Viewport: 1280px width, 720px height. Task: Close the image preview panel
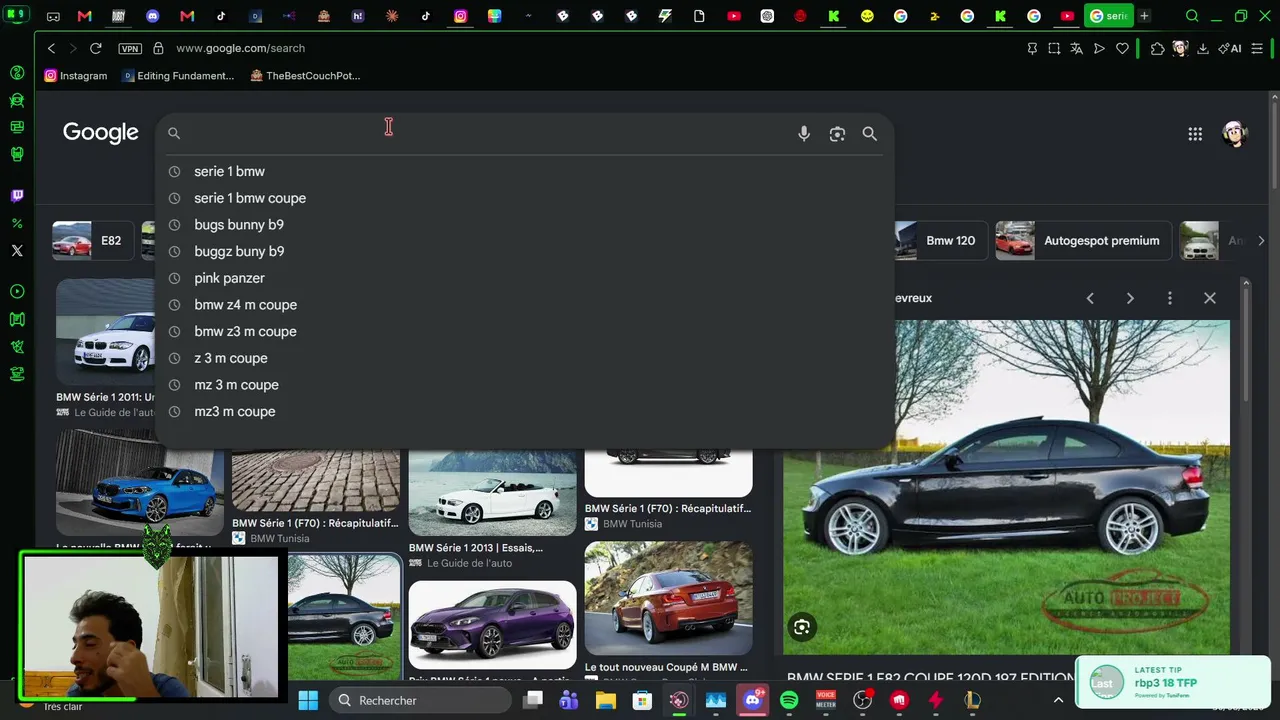click(x=1210, y=298)
